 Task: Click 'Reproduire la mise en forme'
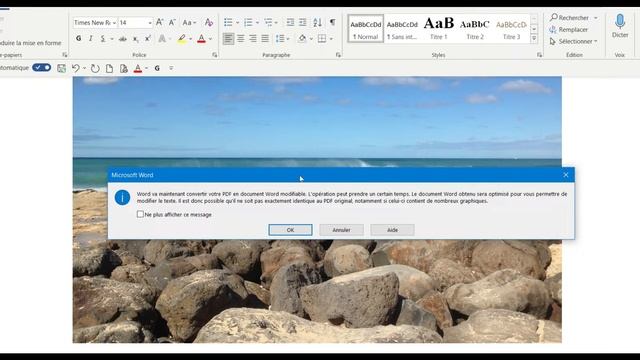pyautogui.click(x=31, y=43)
